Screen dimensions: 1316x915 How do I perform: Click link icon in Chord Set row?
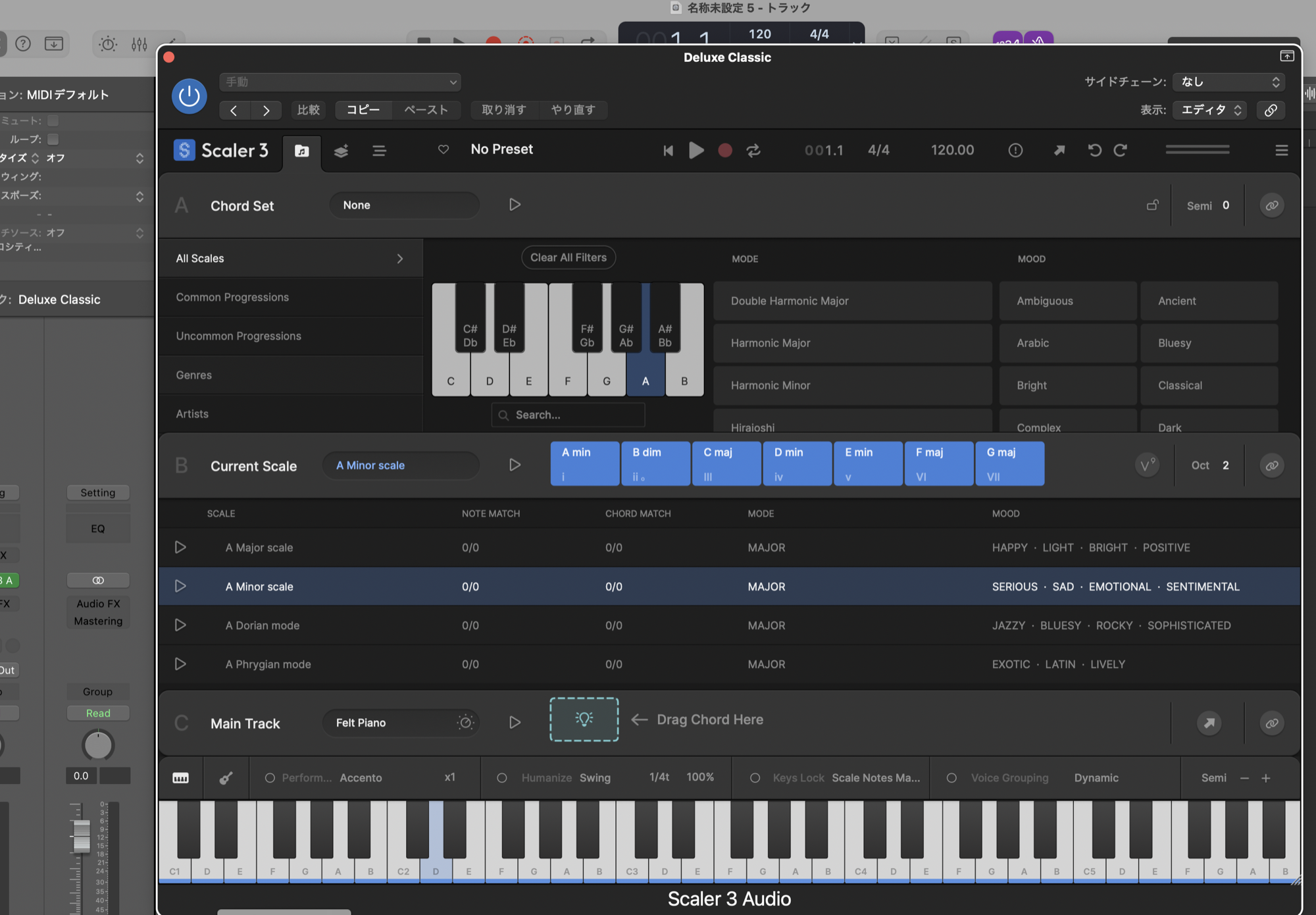[x=1272, y=205]
